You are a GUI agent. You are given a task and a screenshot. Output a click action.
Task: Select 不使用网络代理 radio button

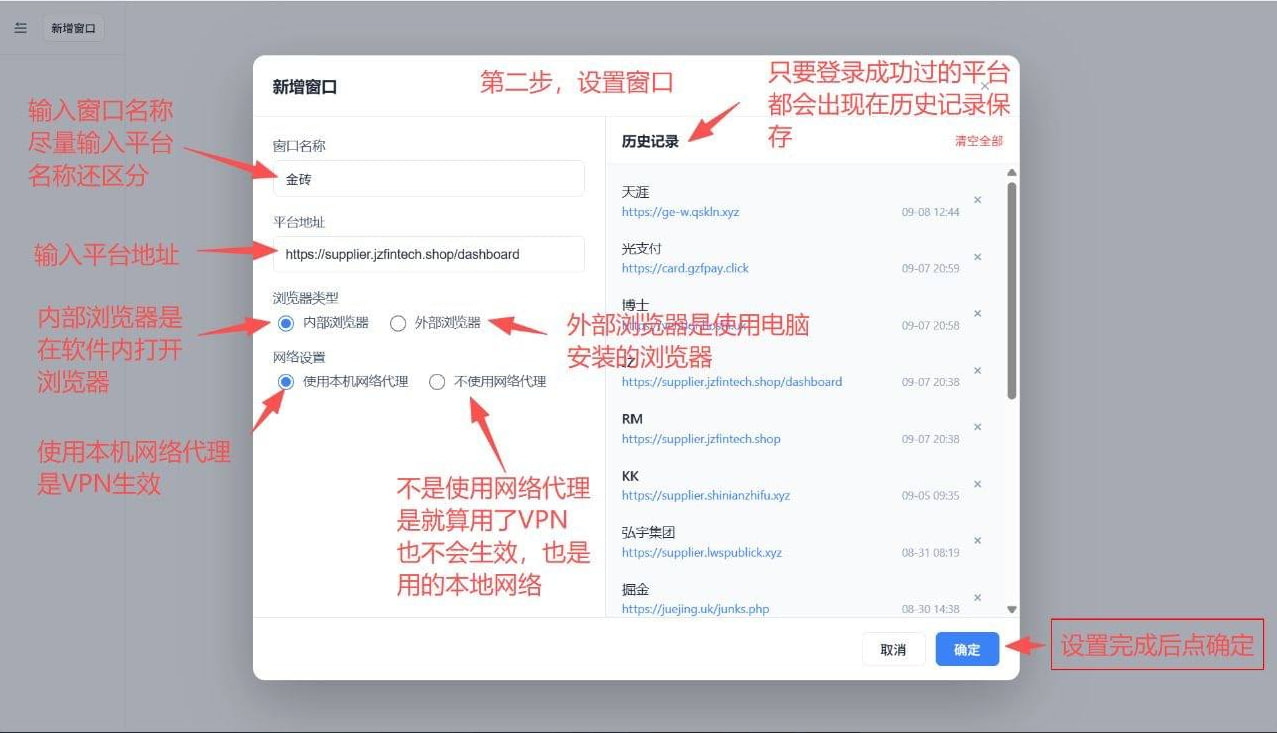coord(437,382)
